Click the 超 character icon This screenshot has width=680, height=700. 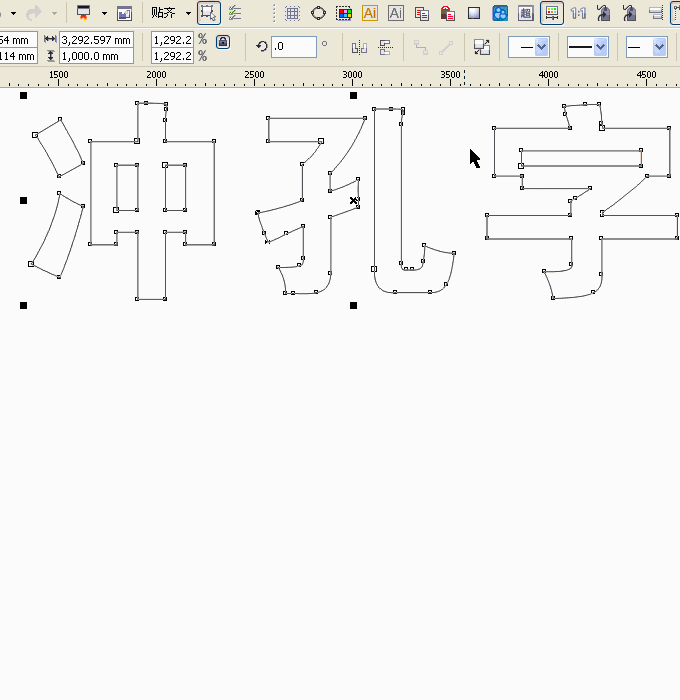pos(526,13)
